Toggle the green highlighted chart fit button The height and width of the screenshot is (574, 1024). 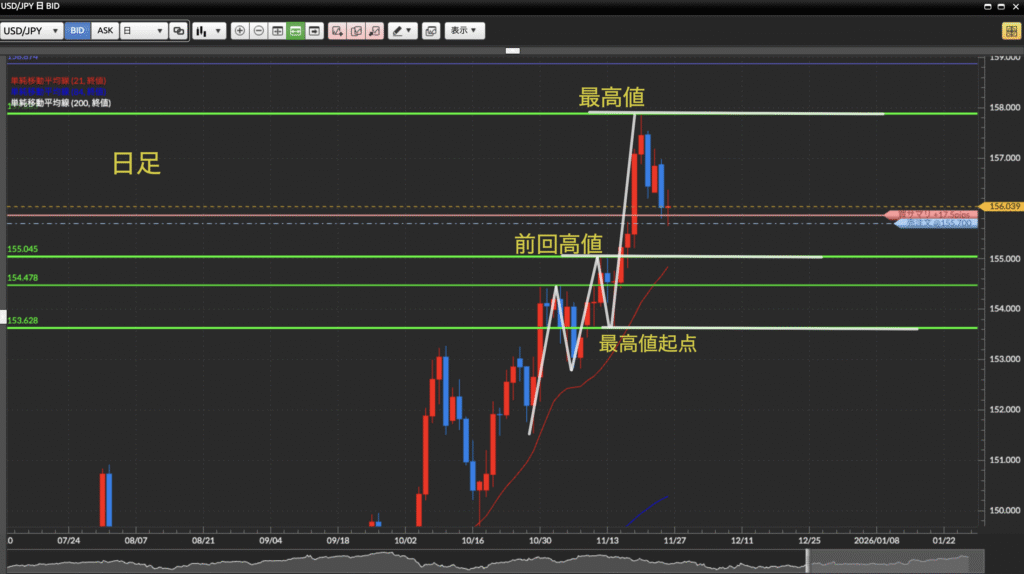pos(296,31)
